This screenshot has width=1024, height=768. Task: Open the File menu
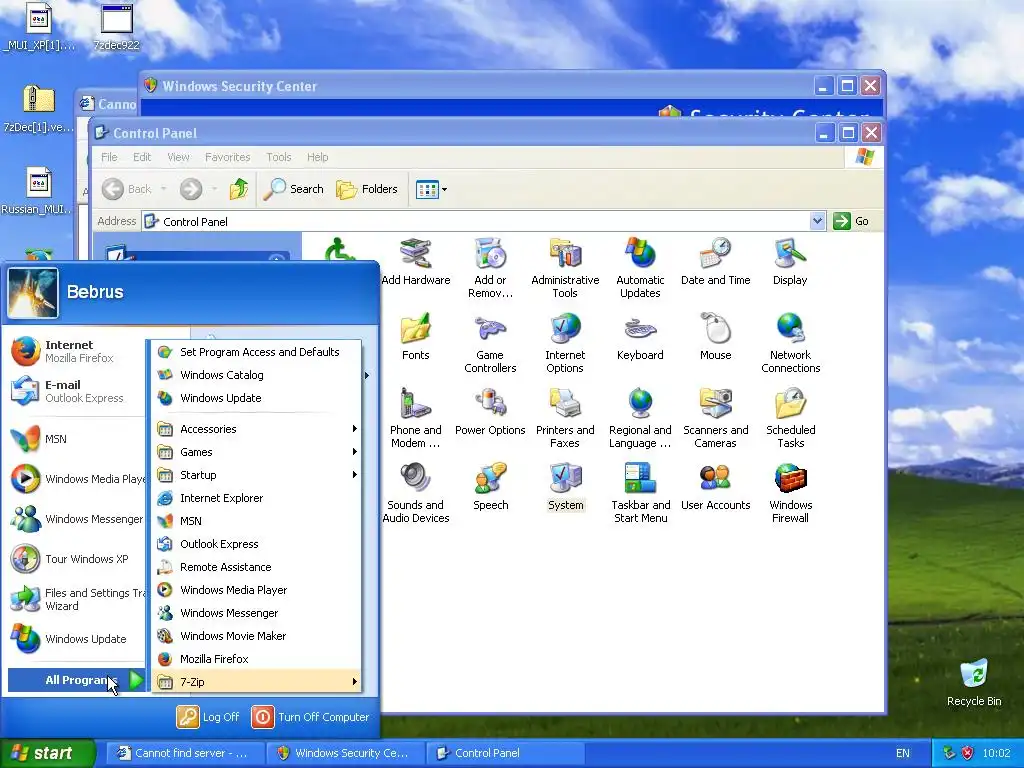click(109, 157)
